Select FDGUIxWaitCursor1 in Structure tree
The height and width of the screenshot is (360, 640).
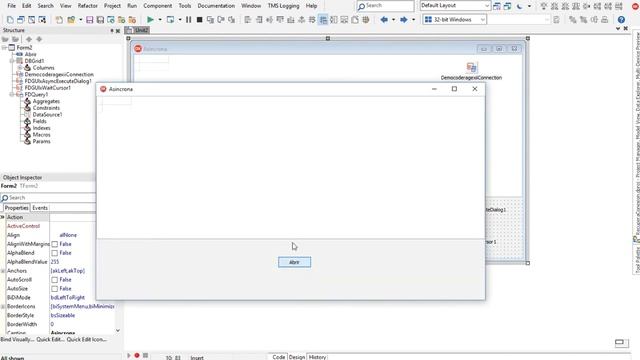coord(47,88)
